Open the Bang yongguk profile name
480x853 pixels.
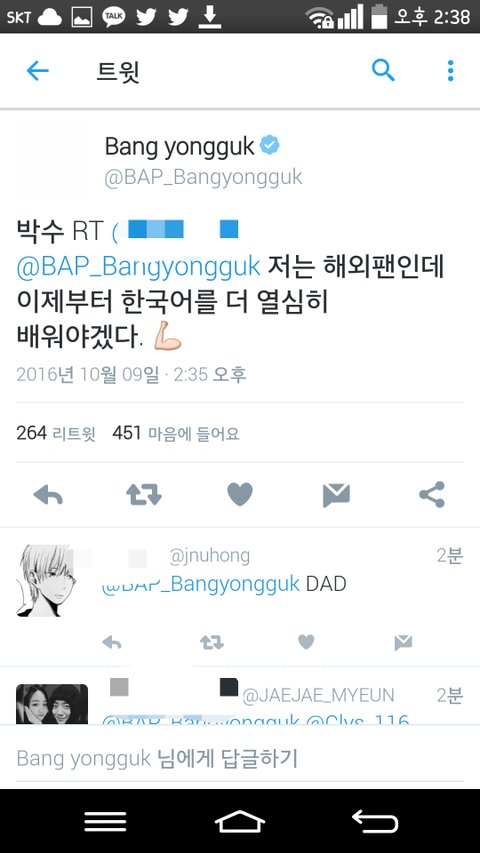click(180, 146)
